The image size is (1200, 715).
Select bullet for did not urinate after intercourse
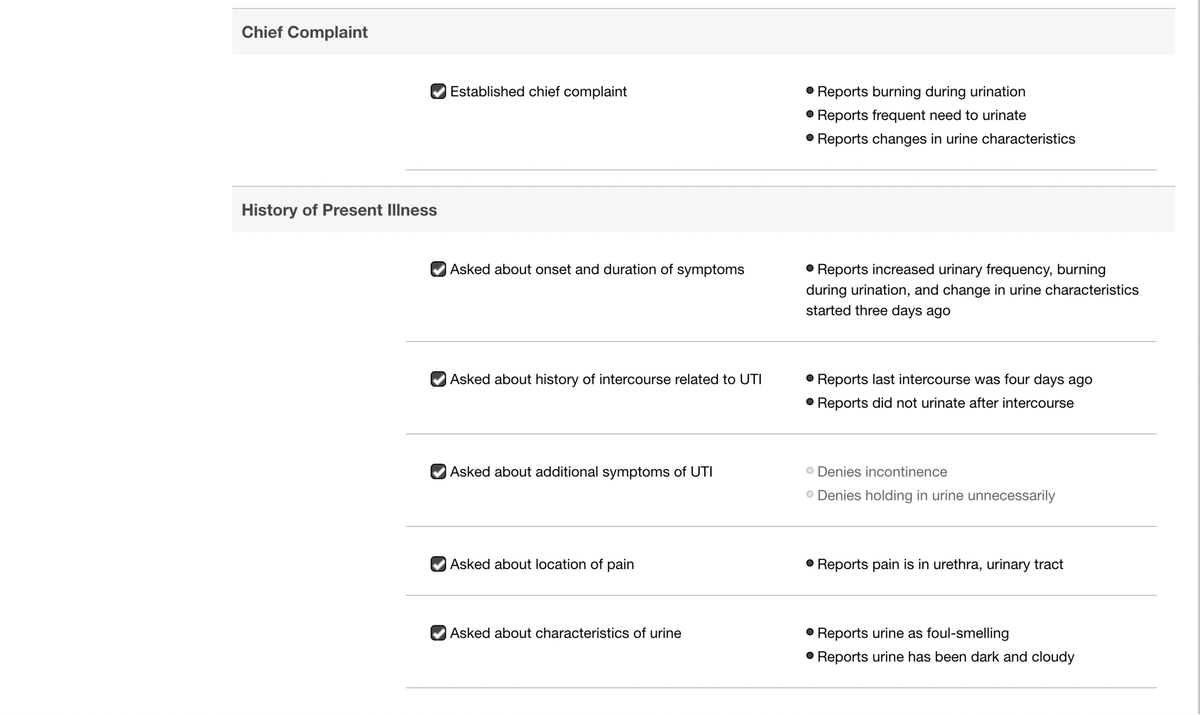pos(810,403)
